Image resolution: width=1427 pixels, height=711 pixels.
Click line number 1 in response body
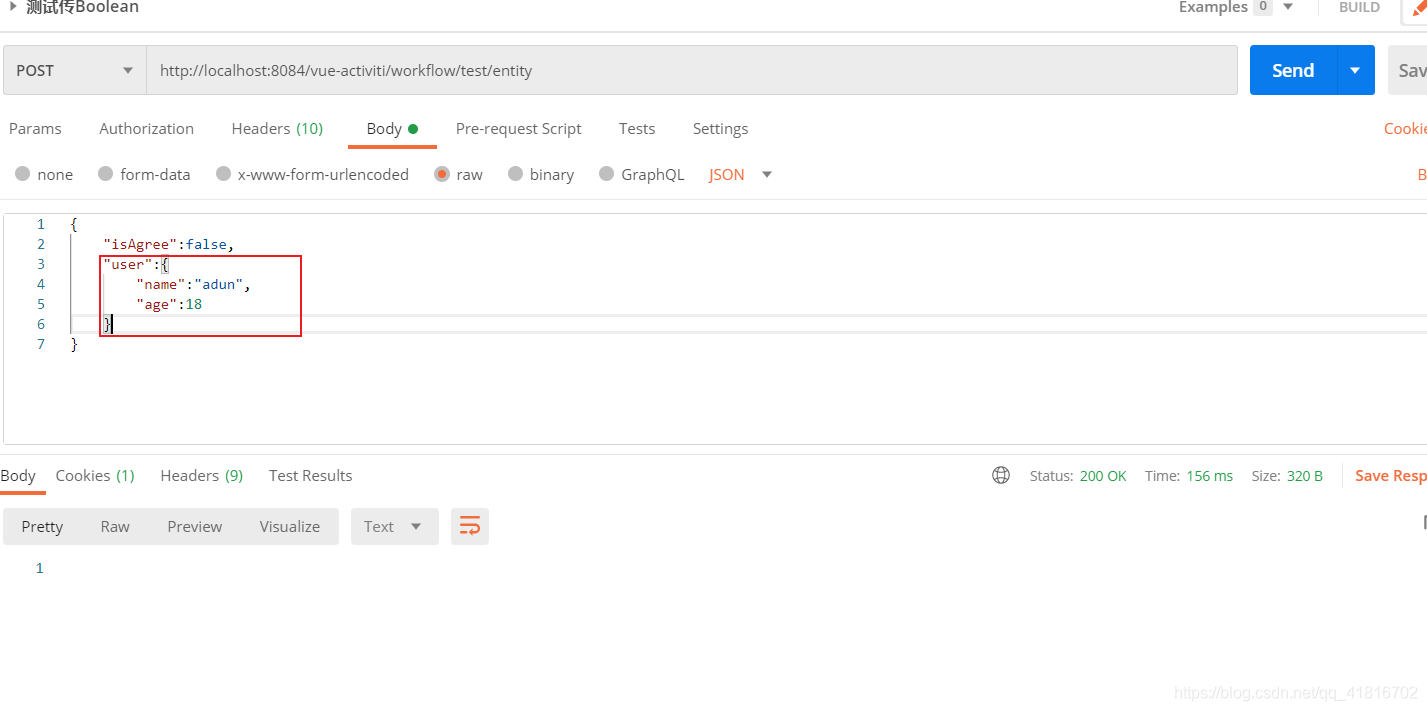[x=40, y=568]
